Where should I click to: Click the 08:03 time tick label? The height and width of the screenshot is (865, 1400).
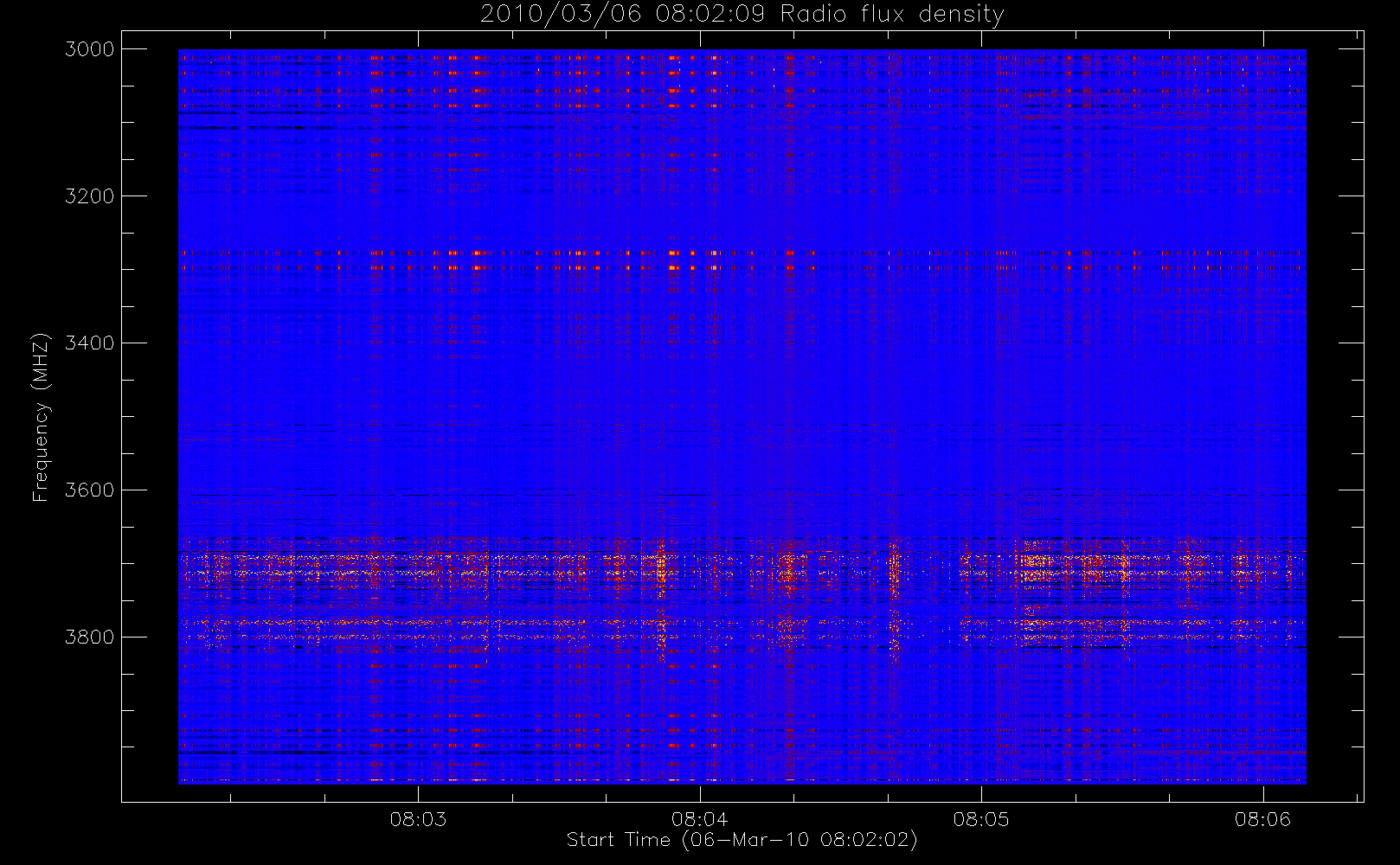(418, 819)
